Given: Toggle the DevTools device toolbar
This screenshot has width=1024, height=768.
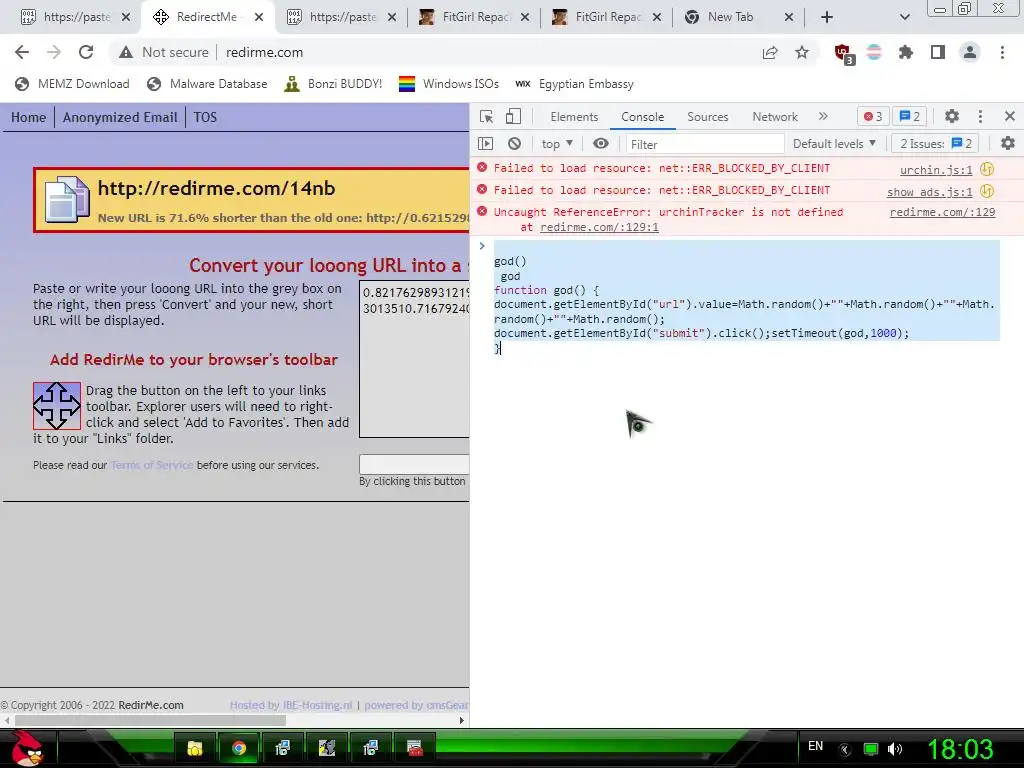Looking at the screenshot, I should click(513, 116).
